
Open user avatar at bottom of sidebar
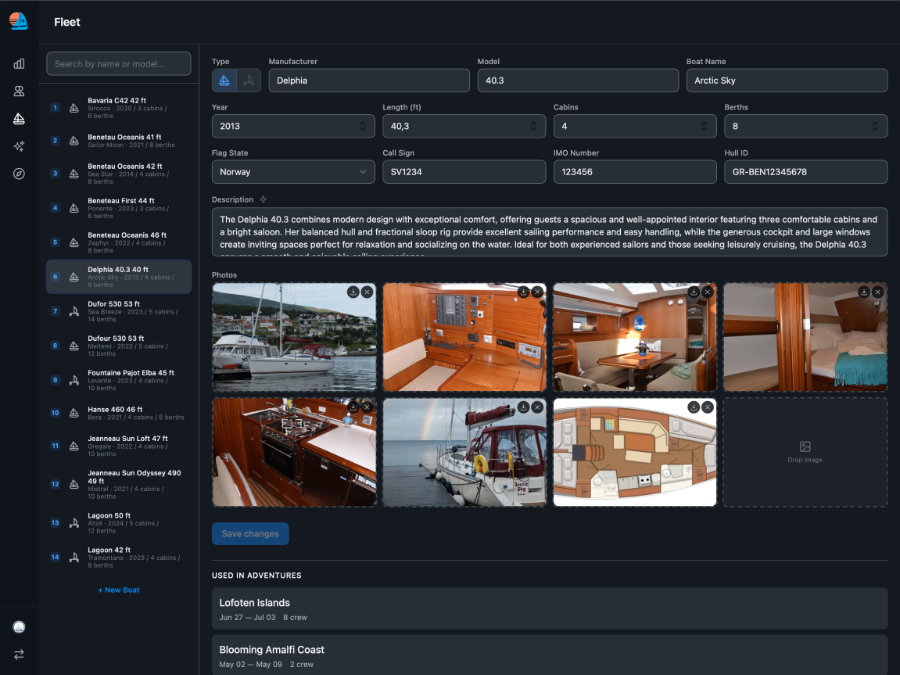19,627
